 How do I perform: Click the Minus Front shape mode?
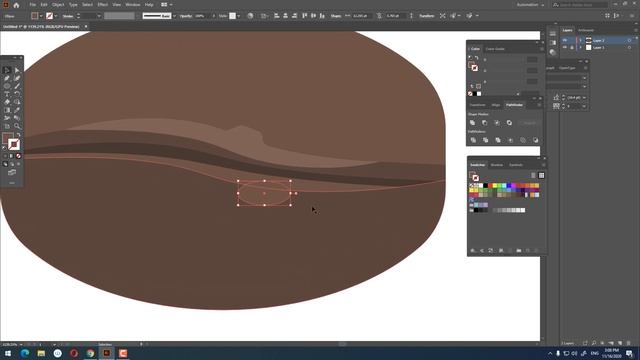484,122
